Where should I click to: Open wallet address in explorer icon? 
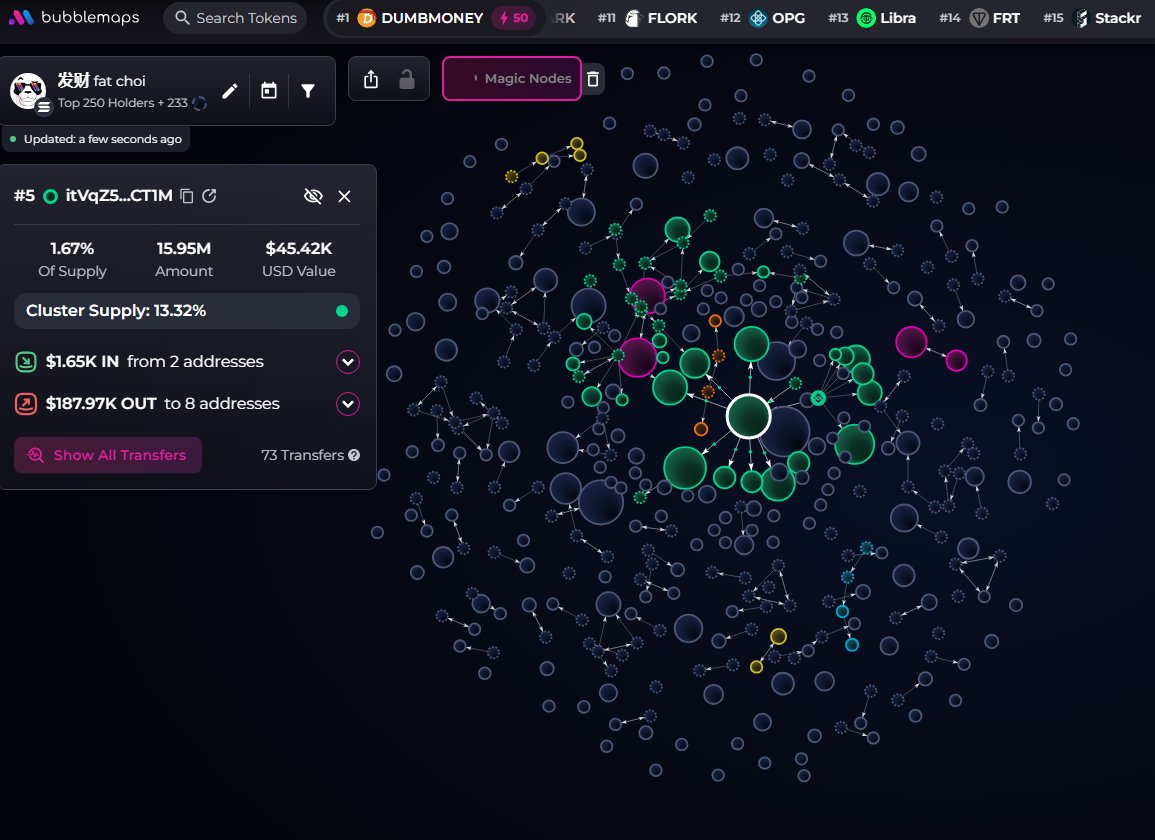[x=209, y=196]
